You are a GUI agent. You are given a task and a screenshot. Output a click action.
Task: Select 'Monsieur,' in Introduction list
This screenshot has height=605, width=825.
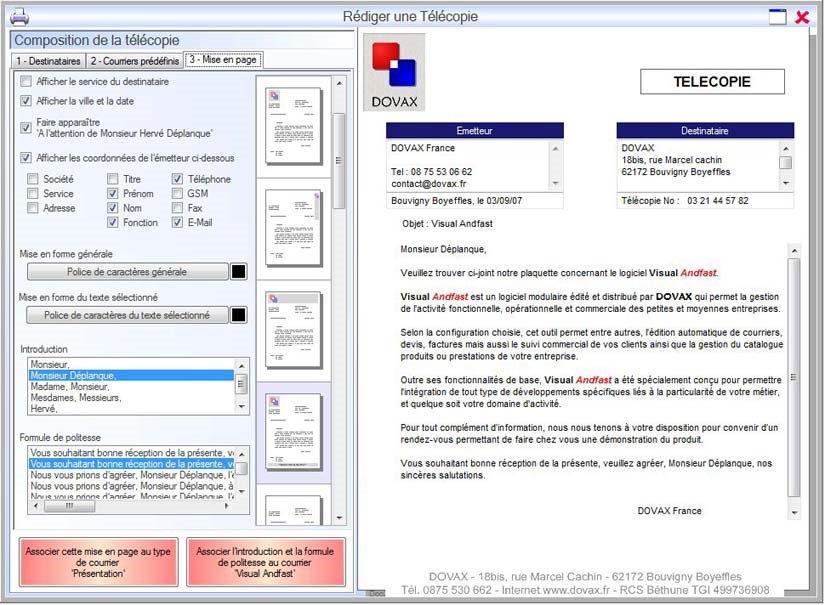(130, 364)
